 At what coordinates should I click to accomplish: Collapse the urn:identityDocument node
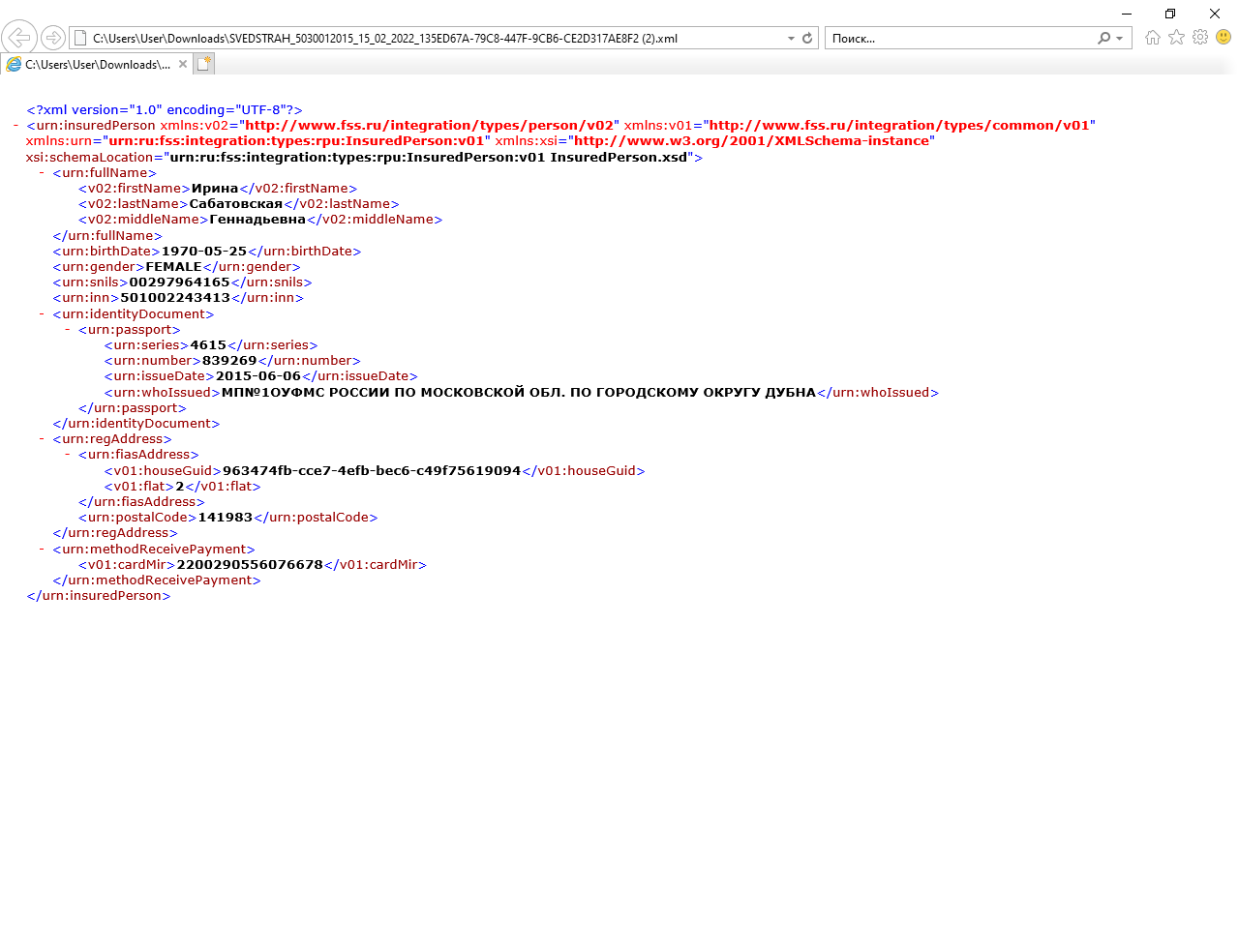(x=42, y=314)
